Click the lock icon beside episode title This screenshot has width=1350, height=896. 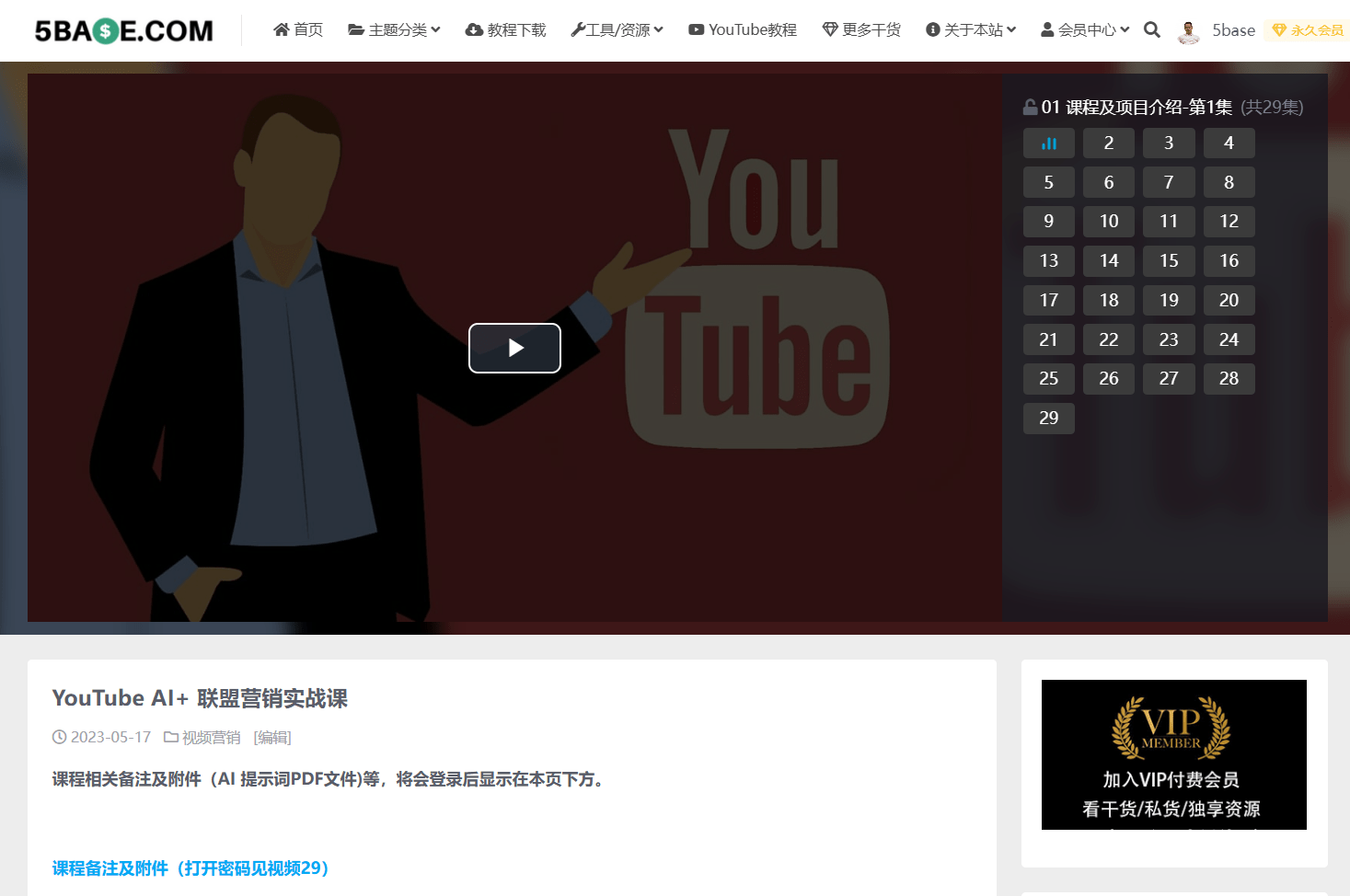coord(1031,107)
